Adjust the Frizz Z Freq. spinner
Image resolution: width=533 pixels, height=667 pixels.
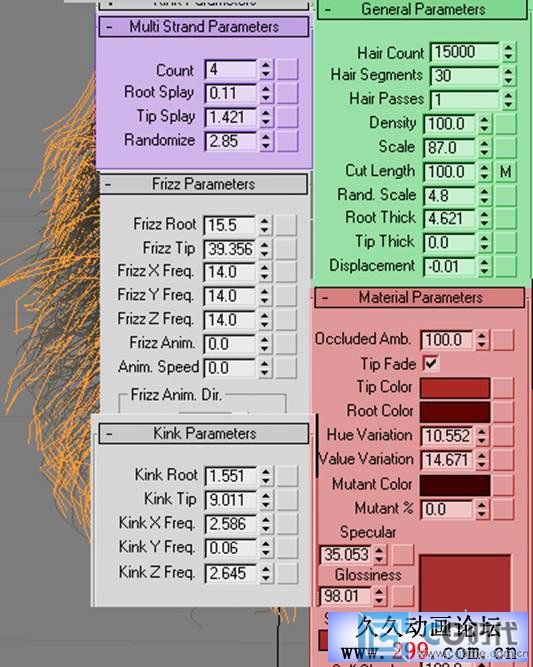point(265,320)
